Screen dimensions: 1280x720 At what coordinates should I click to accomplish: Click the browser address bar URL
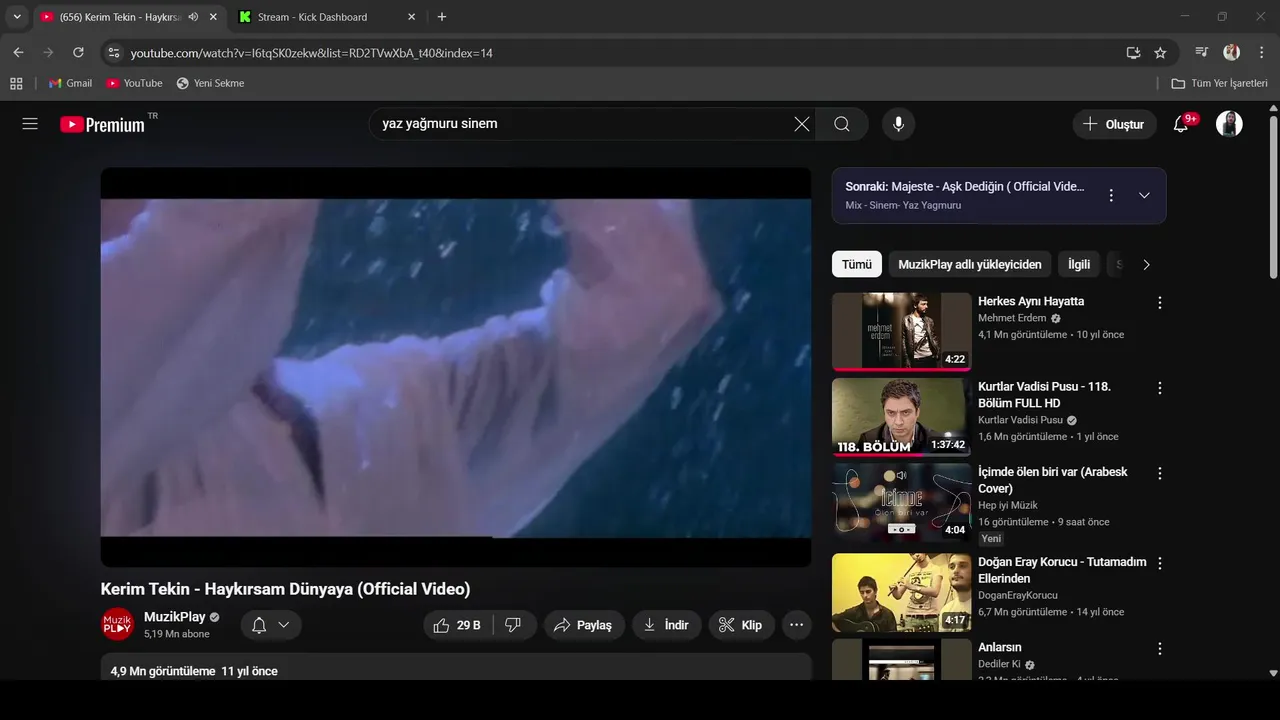point(312,53)
